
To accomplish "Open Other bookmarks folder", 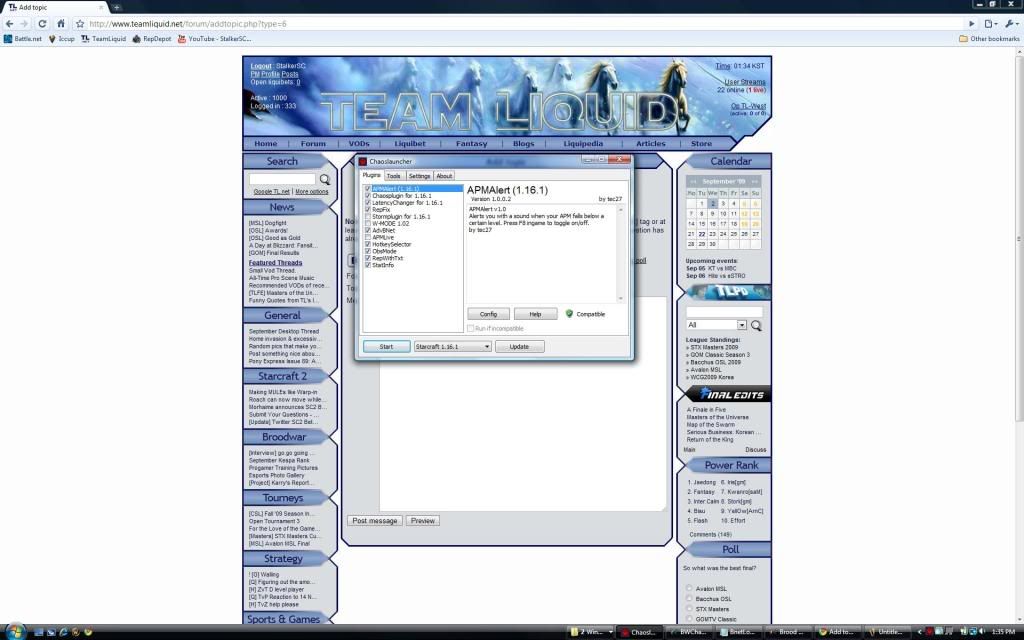I will pos(989,39).
